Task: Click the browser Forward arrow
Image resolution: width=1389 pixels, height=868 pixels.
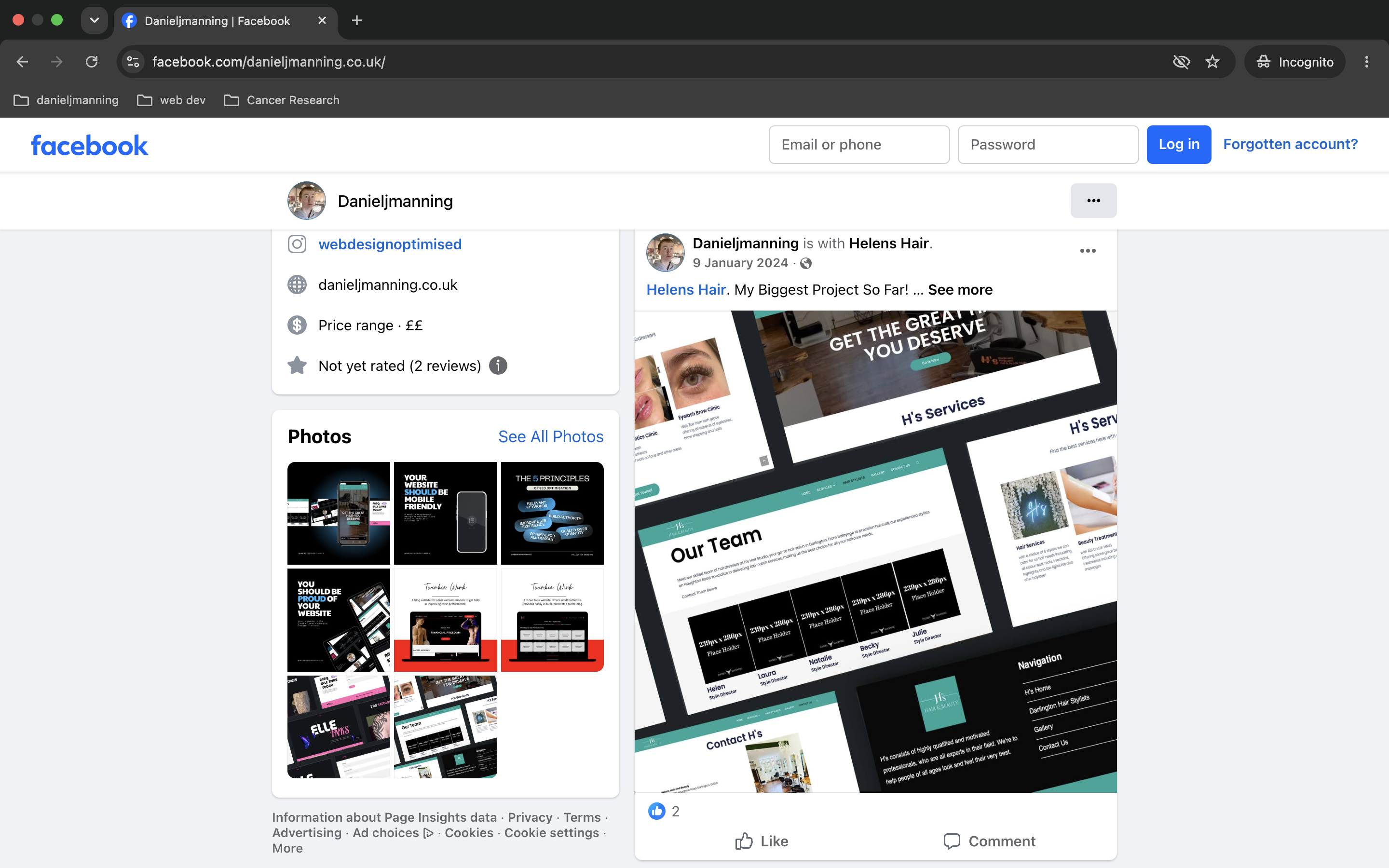Action: pyautogui.click(x=56, y=61)
